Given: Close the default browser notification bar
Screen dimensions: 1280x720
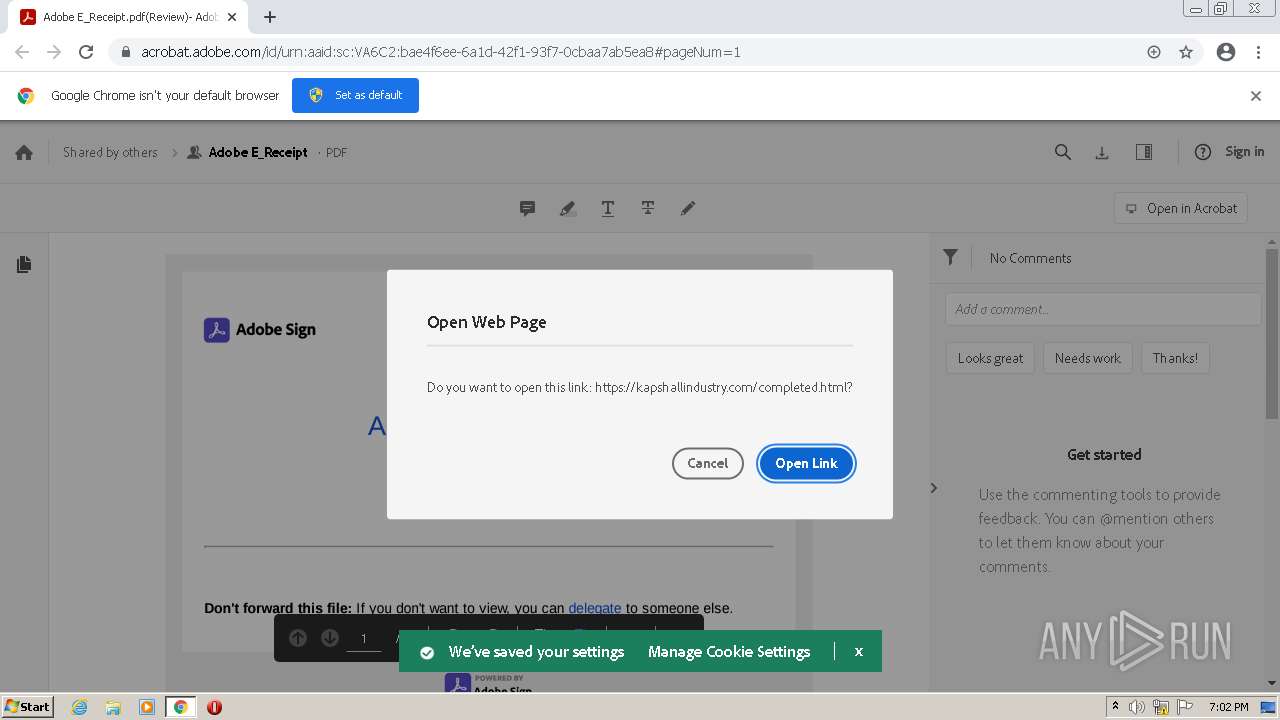Looking at the screenshot, I should tap(1256, 96).
